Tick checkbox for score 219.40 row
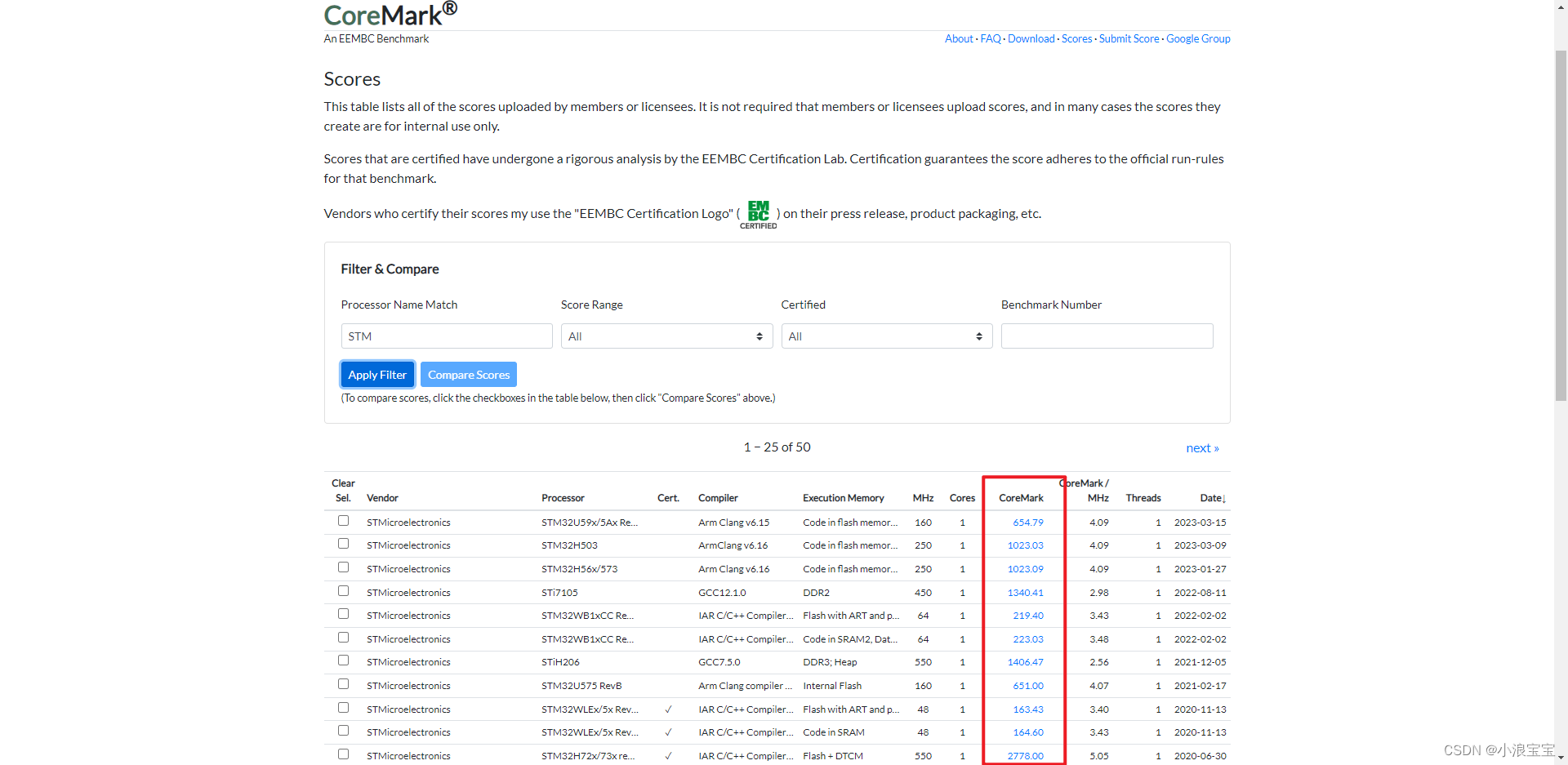1568x765 pixels. [x=343, y=614]
